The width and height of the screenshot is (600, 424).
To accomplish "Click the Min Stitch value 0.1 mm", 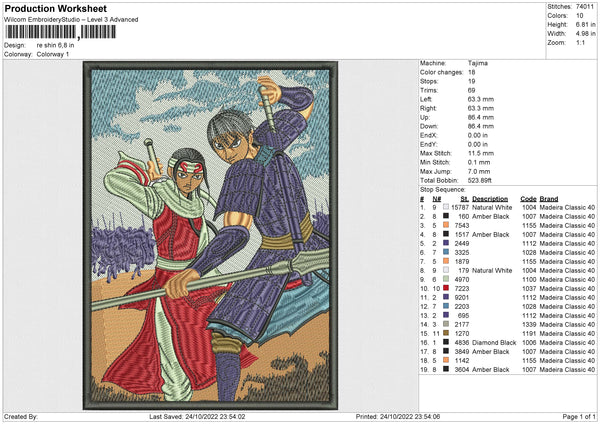I will [x=479, y=162].
